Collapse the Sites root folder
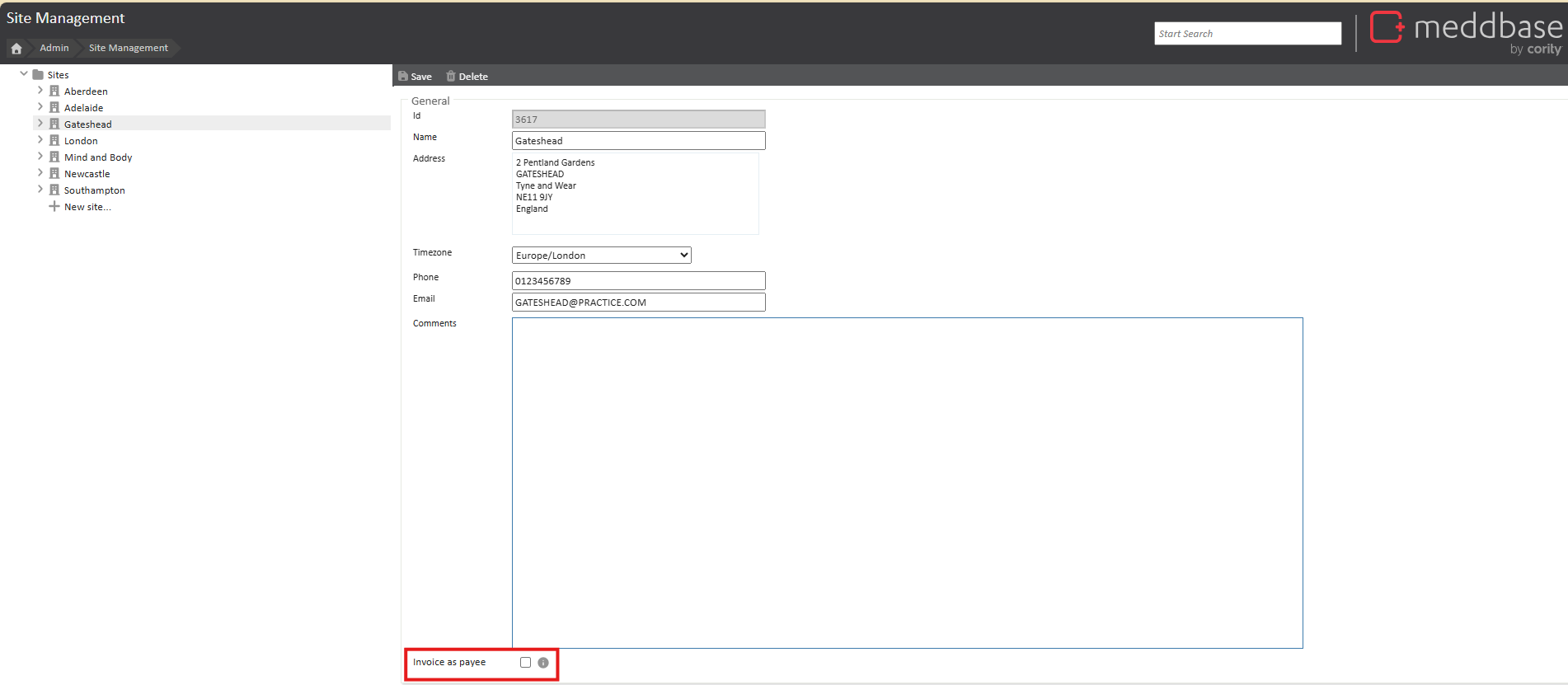This screenshot has width=1568, height=685. pos(24,74)
